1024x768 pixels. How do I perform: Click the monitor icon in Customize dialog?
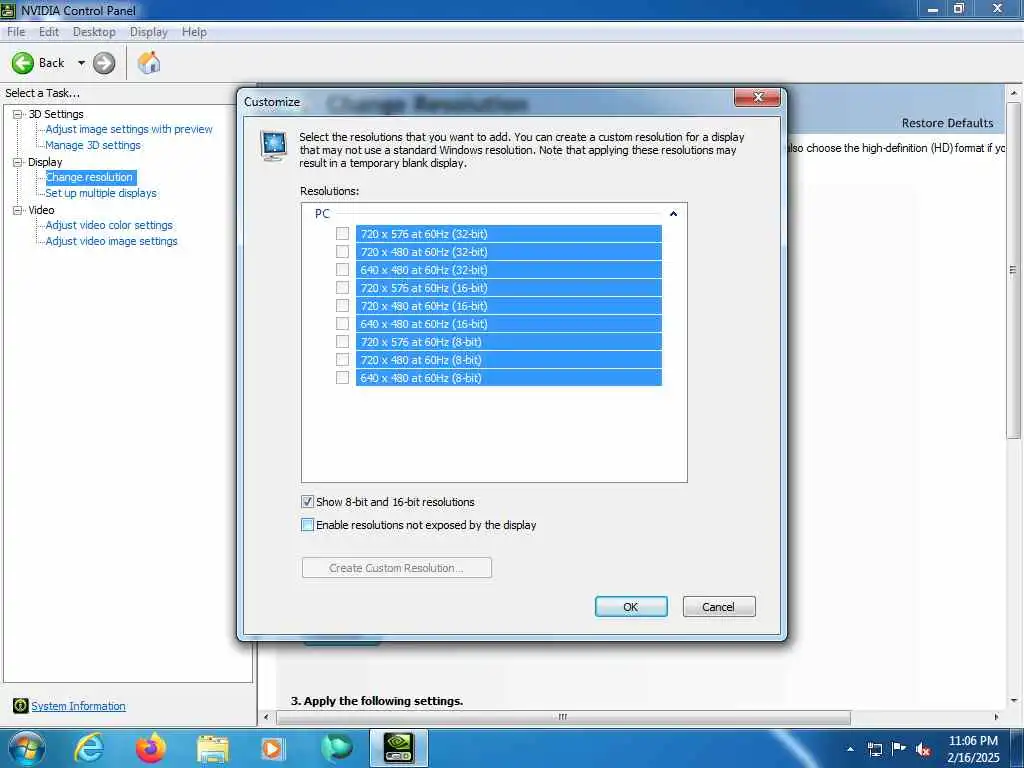(x=273, y=145)
